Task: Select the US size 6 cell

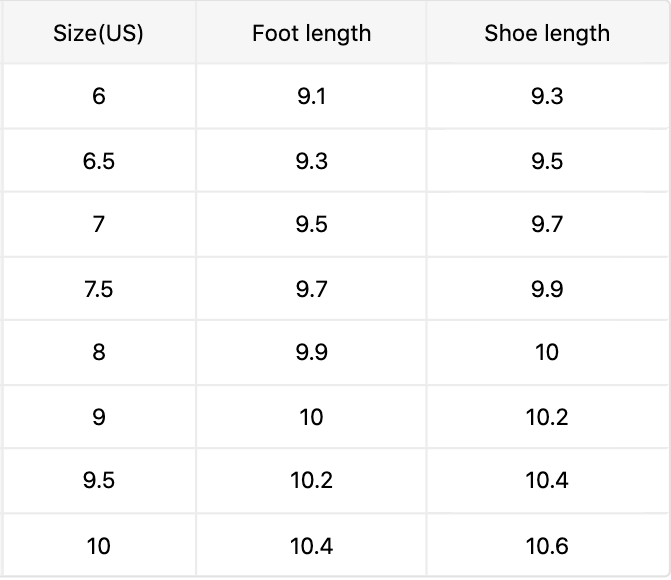Action: click(98, 97)
